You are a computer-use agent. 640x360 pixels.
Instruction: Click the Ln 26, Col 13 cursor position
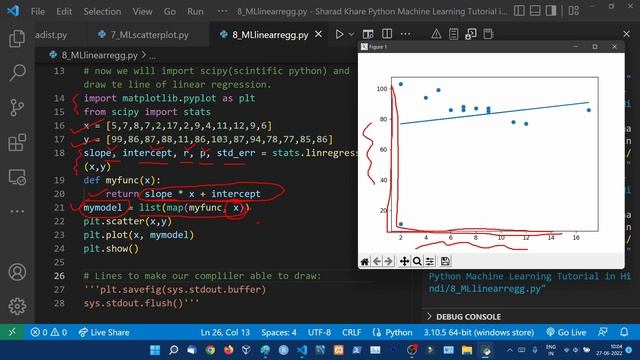coord(225,332)
